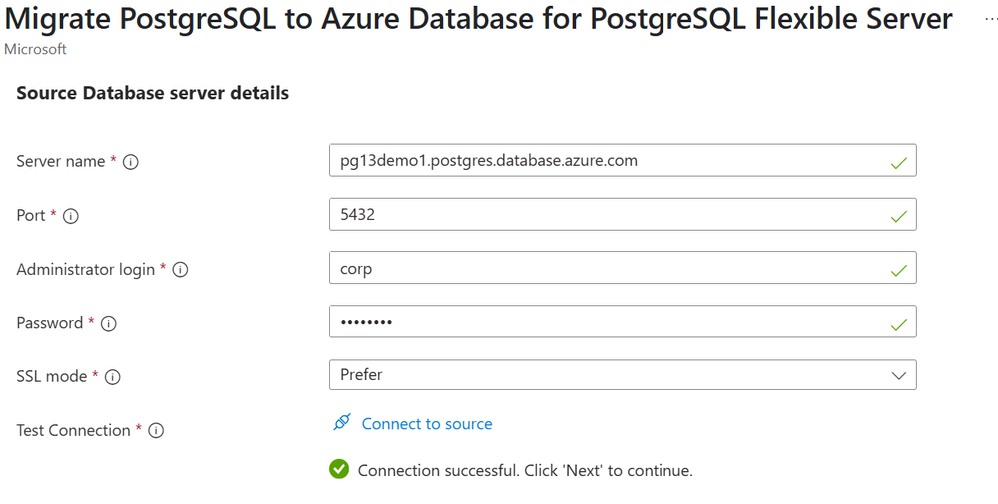Screen dimensions: 998x504
Task: Click the plug icon beside Connect to source
Action: pos(342,423)
